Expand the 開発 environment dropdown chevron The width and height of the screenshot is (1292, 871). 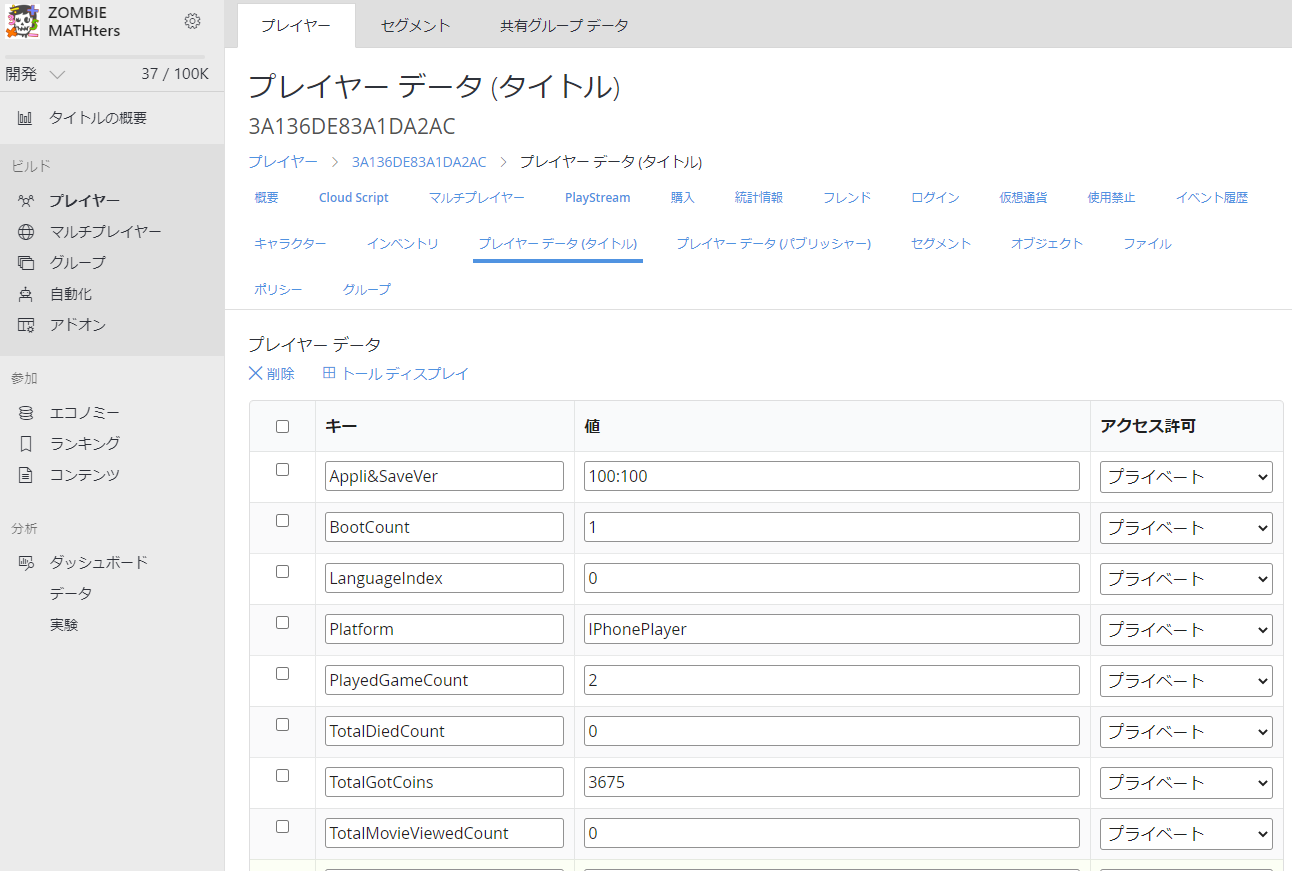[57, 74]
